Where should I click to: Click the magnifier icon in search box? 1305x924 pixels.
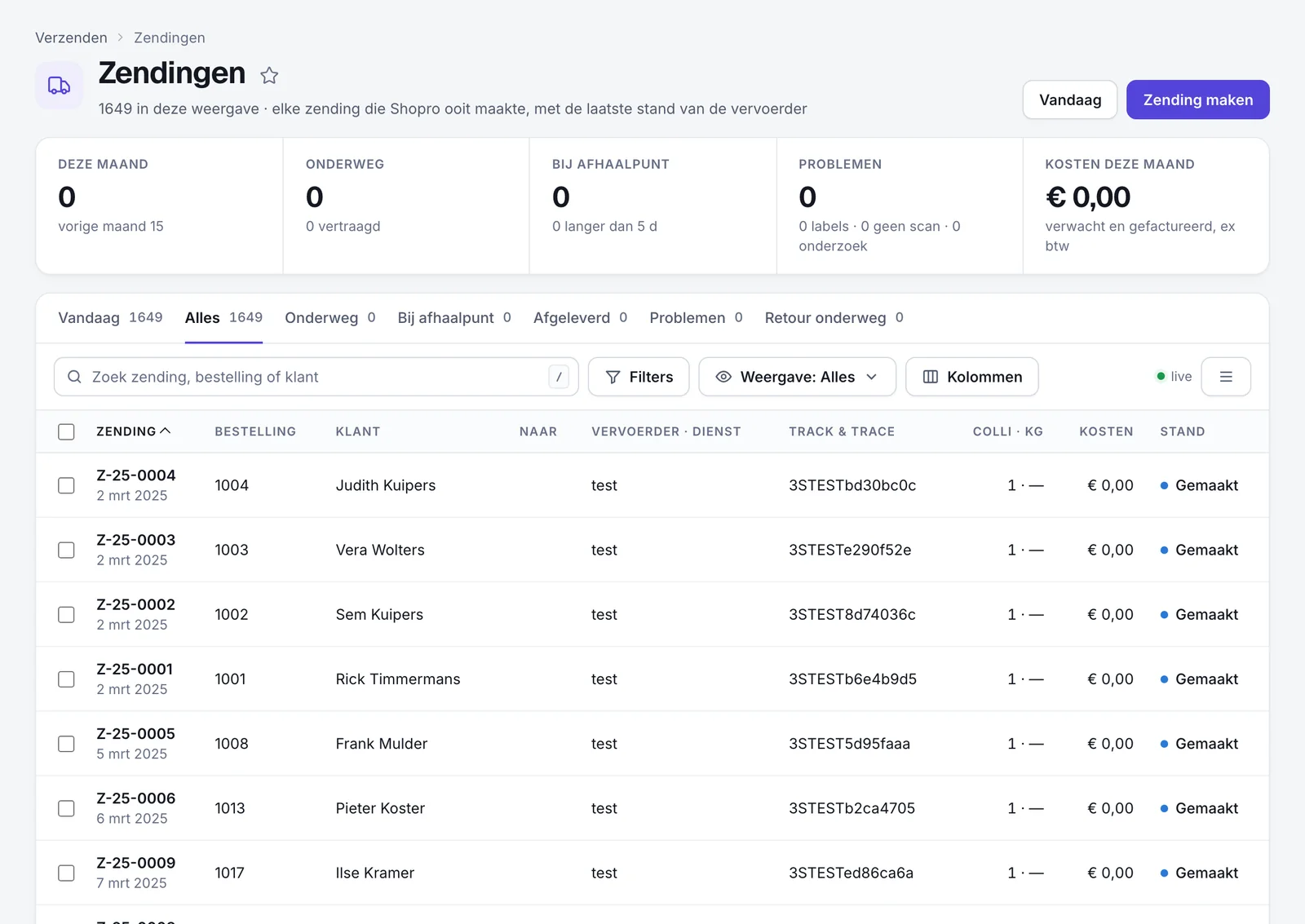(74, 377)
